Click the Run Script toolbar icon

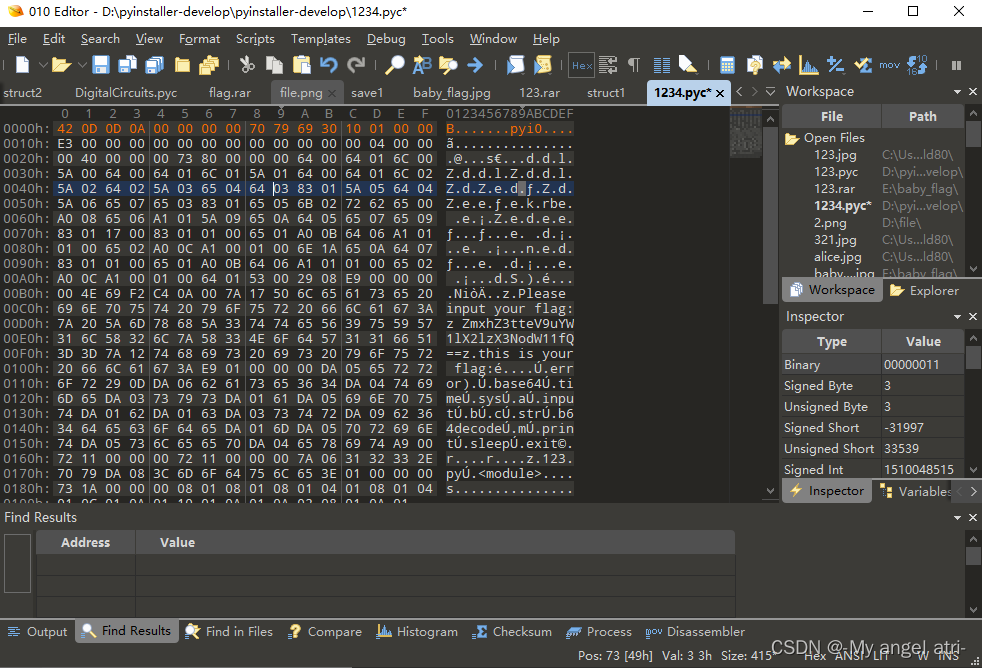(515, 64)
